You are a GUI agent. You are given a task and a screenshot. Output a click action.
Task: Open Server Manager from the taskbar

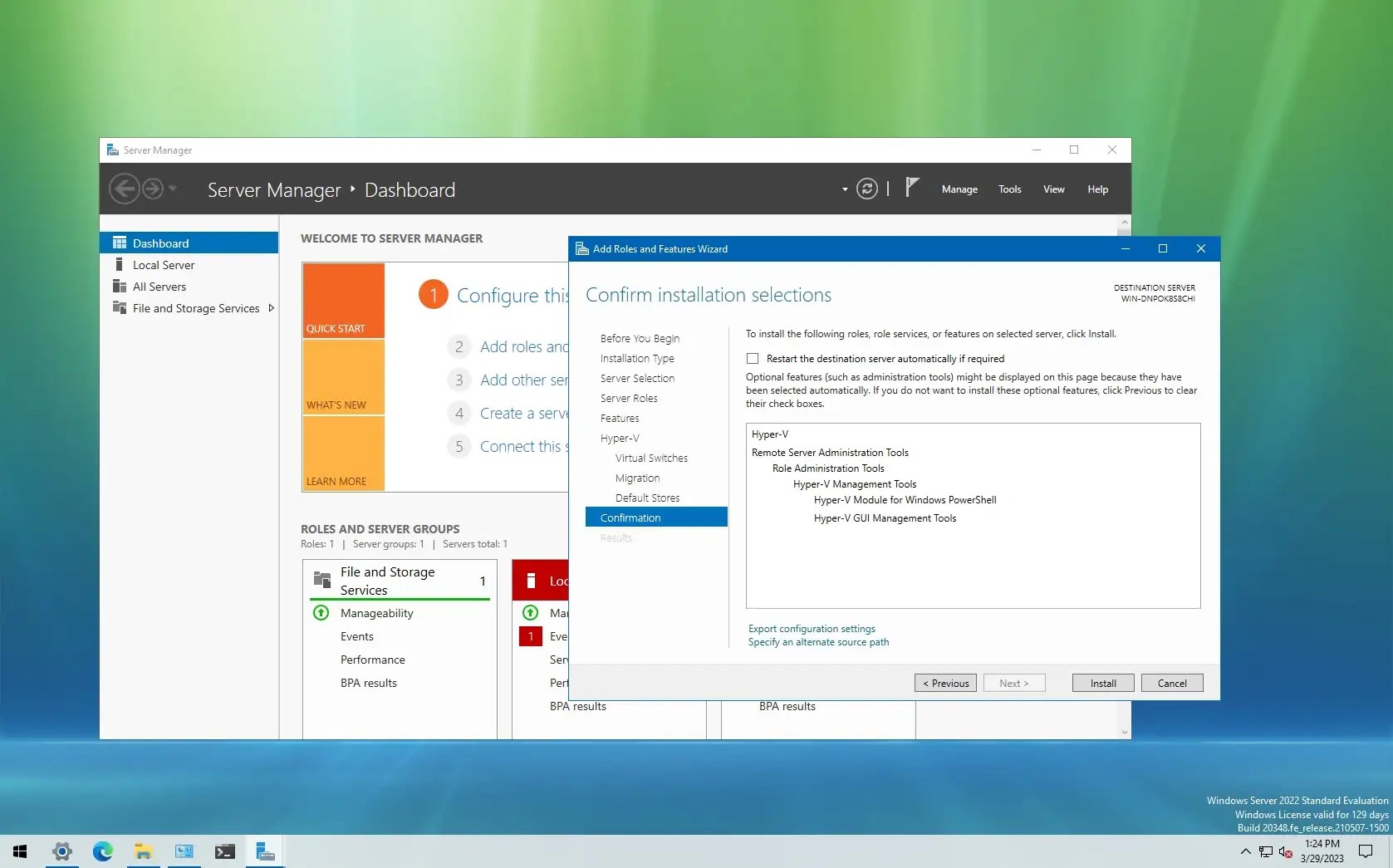265,851
